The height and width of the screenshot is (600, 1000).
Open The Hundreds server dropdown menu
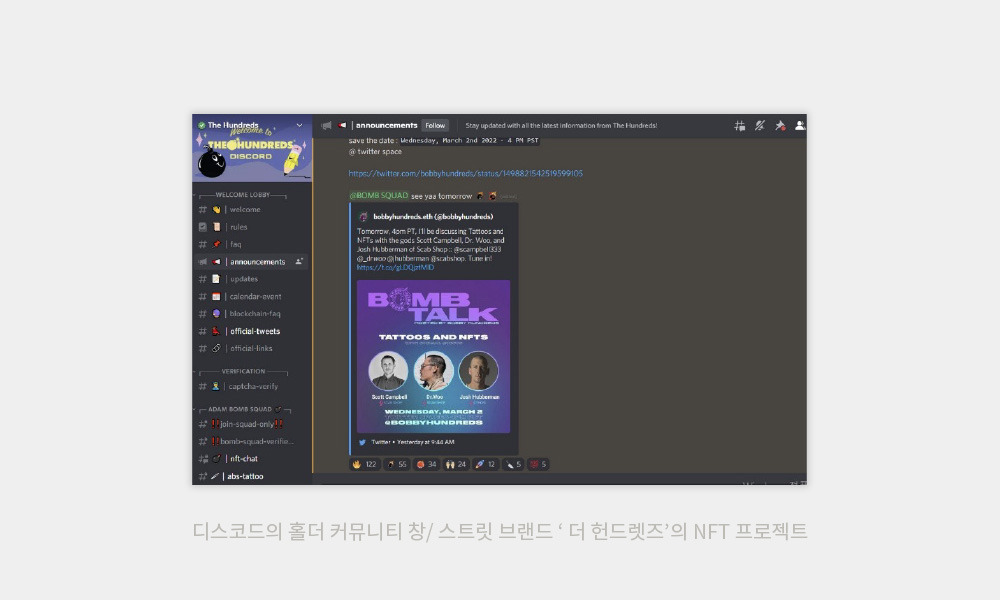click(299, 125)
